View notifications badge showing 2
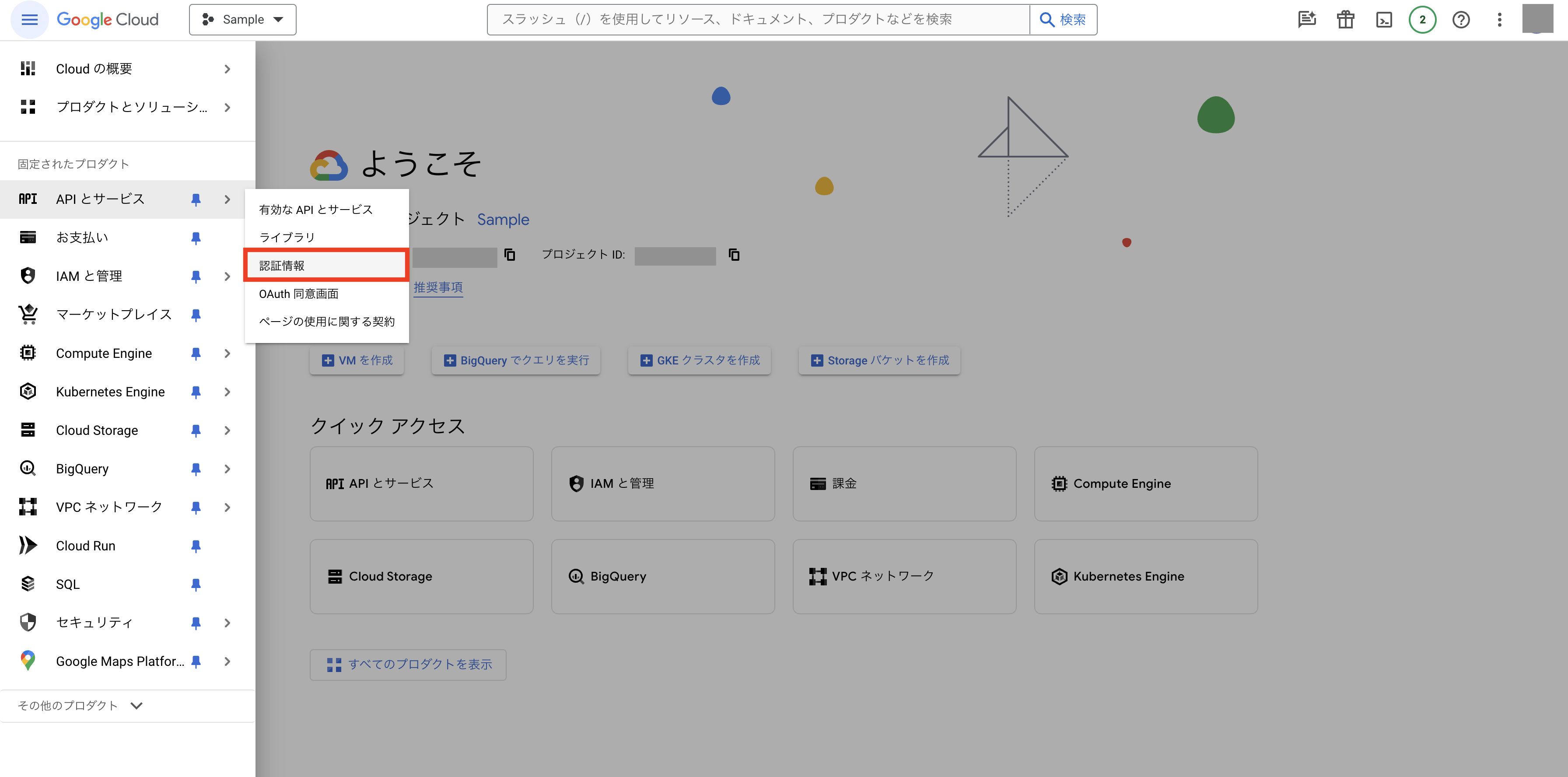The image size is (1568, 777). 1422,20
